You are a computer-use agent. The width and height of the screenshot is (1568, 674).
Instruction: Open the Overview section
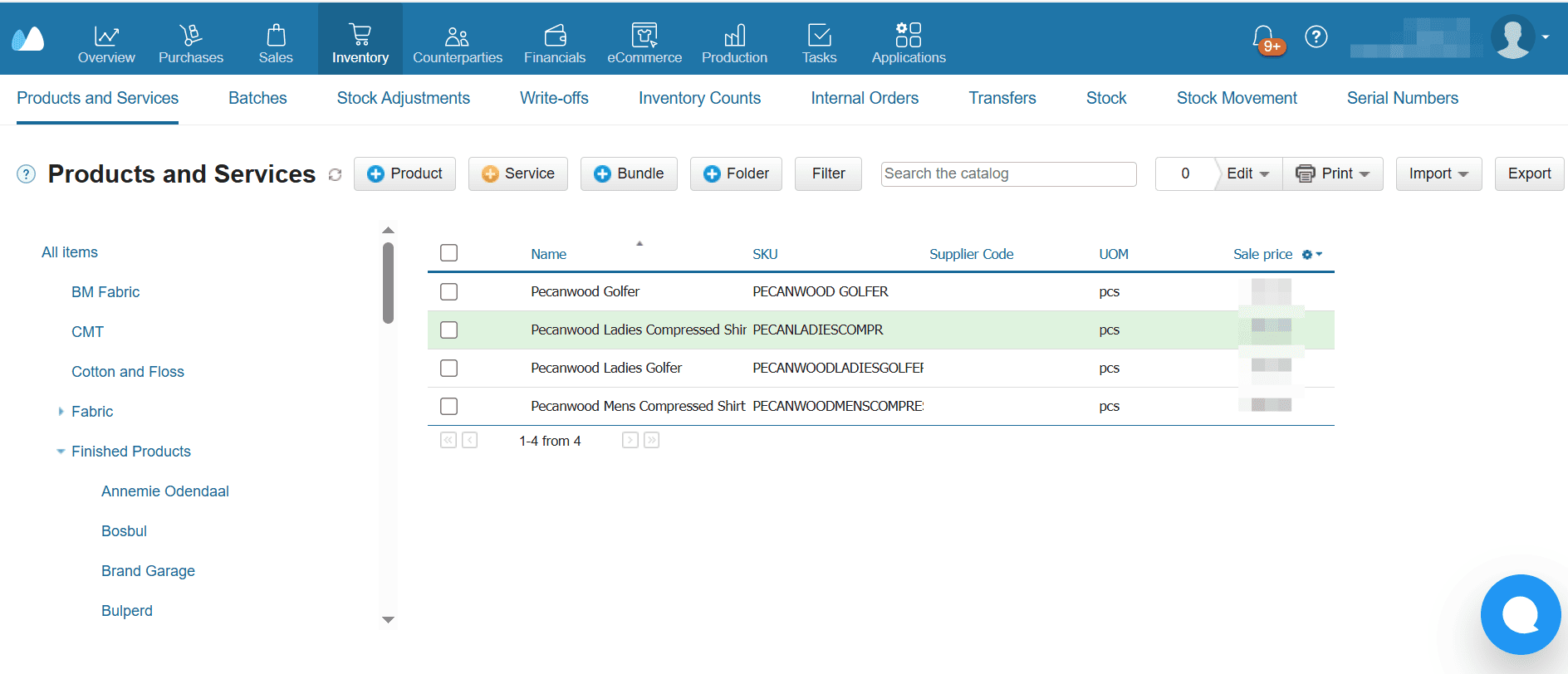tap(106, 44)
